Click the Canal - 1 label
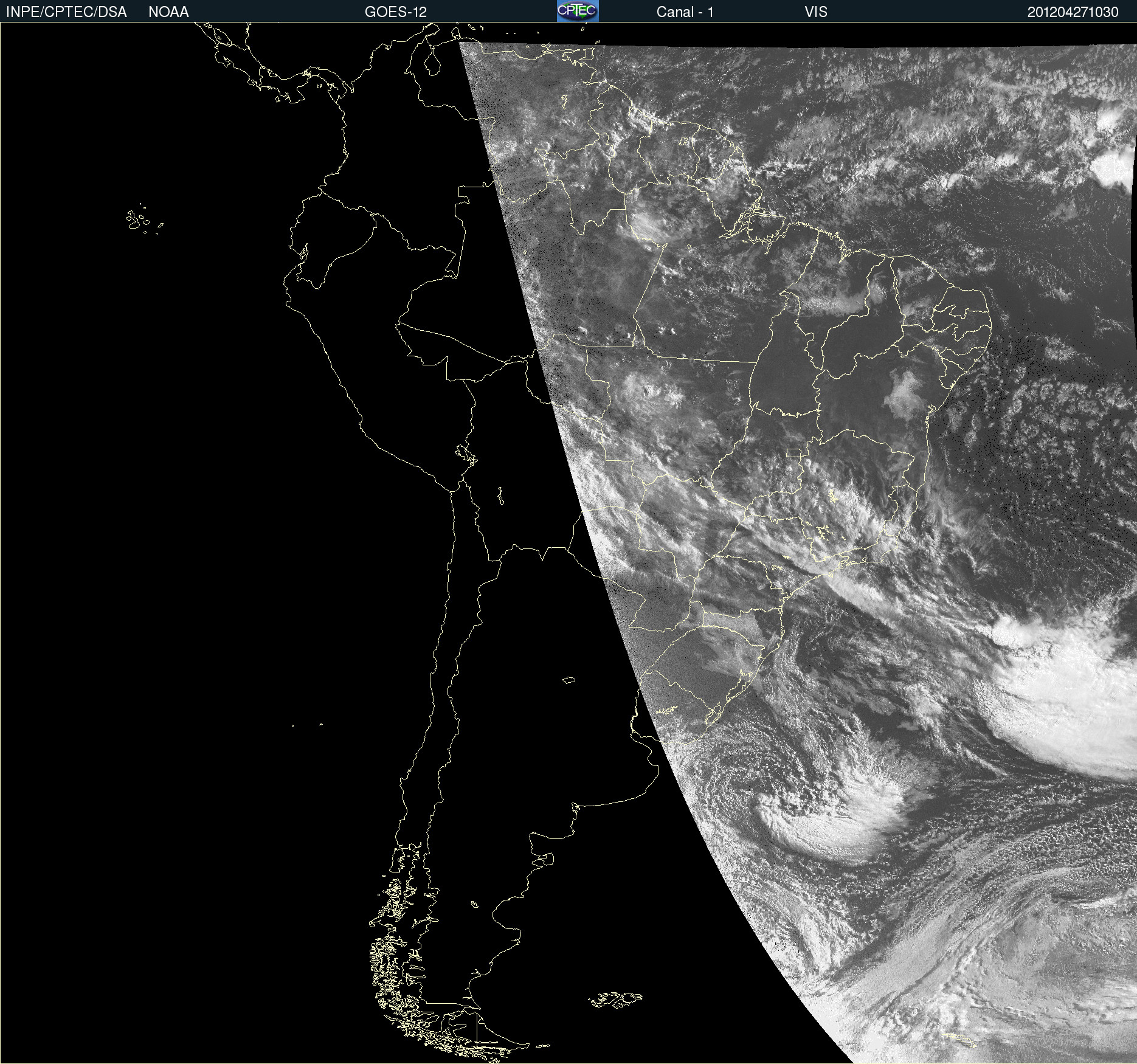This screenshot has width=1137, height=1064. (685, 12)
